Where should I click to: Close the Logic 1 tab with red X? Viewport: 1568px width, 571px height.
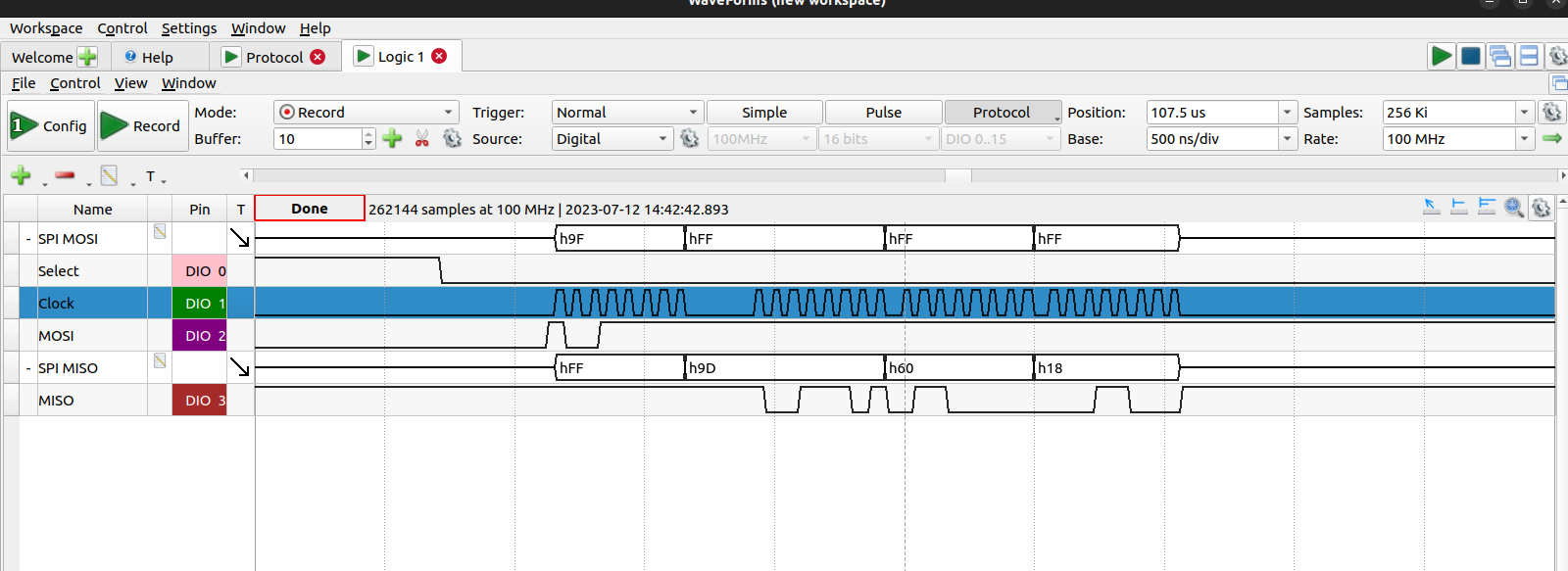(439, 56)
